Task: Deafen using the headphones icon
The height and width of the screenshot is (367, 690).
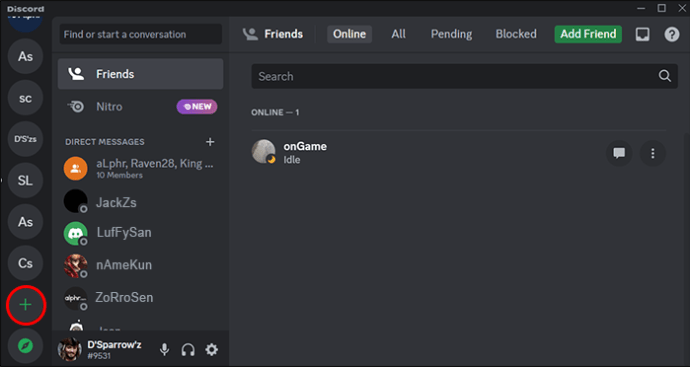Action: click(188, 350)
